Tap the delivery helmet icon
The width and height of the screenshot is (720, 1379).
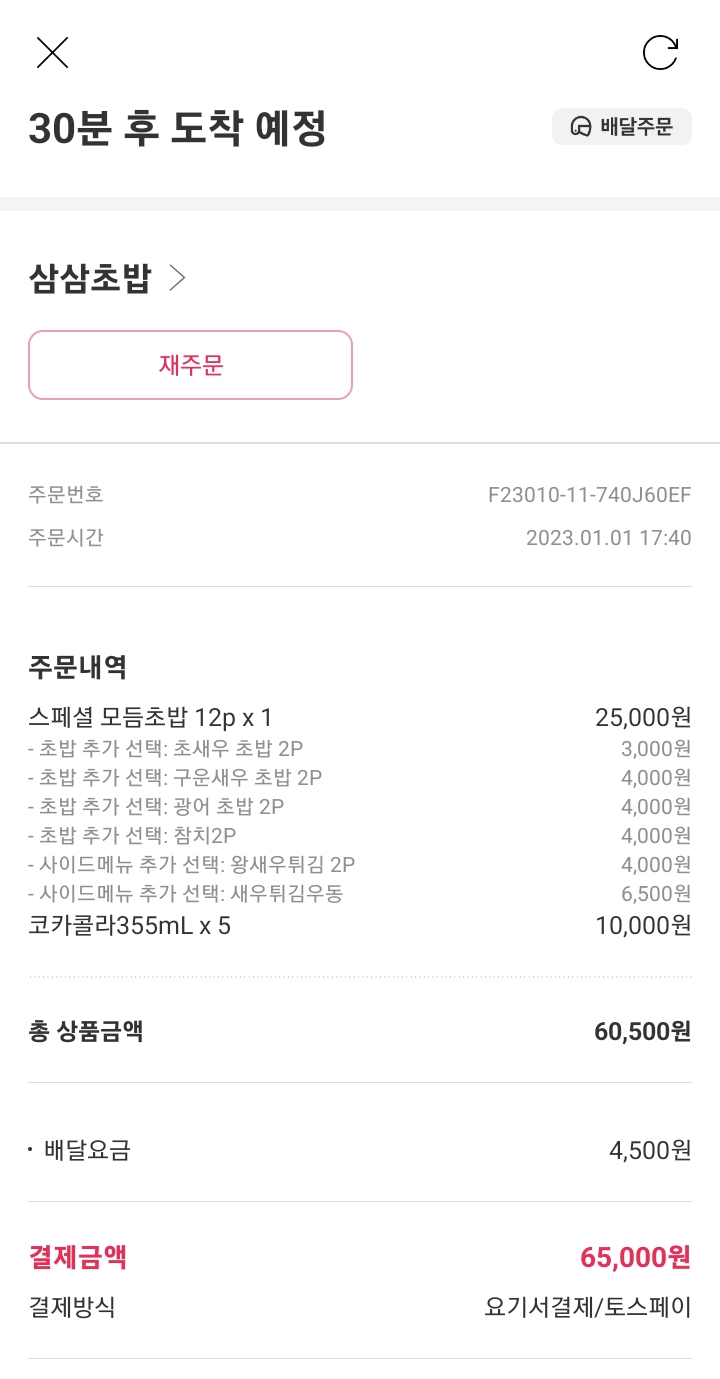point(580,127)
